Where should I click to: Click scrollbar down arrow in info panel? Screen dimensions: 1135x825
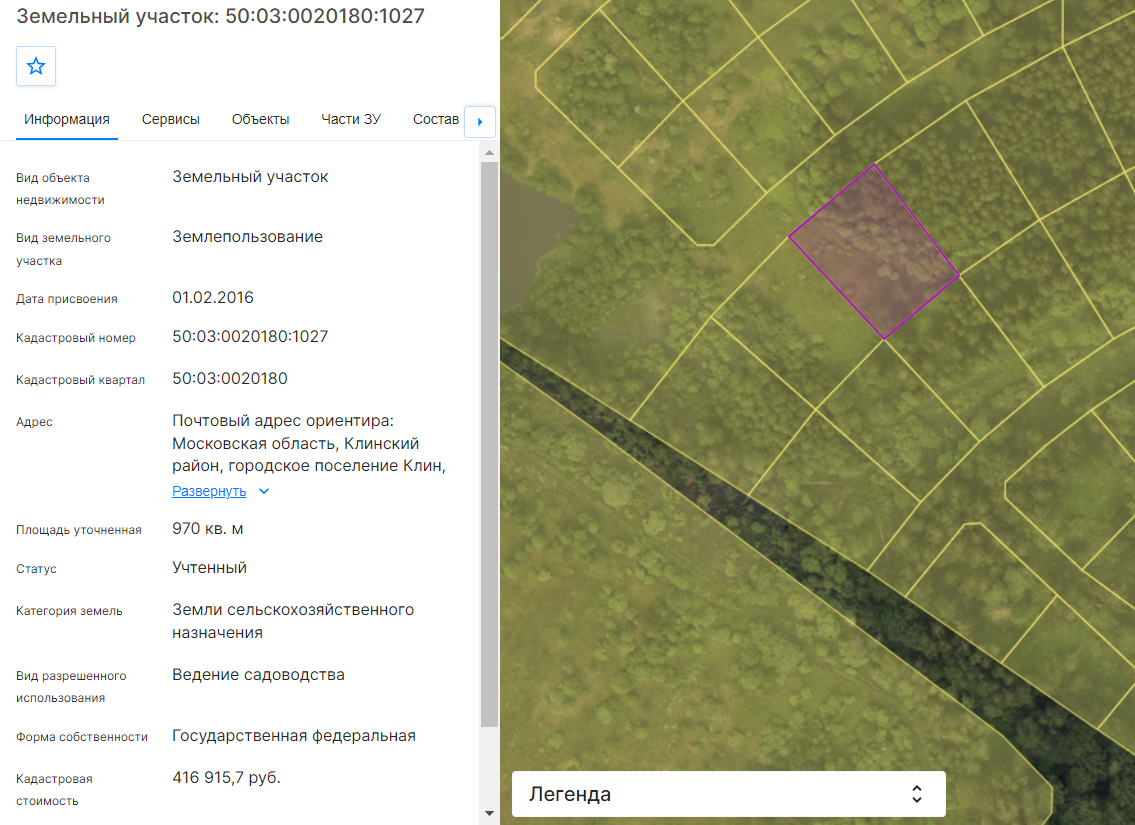(489, 813)
